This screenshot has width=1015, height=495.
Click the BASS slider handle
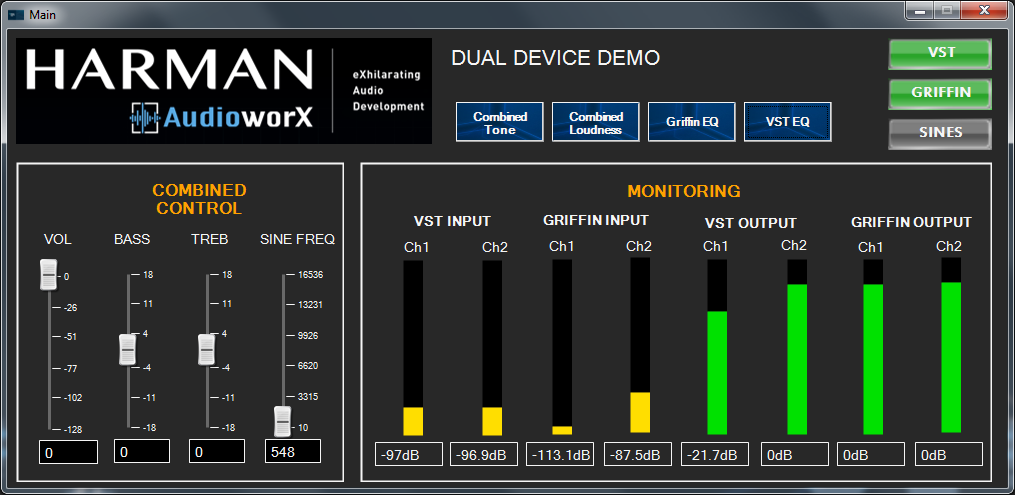click(x=128, y=350)
